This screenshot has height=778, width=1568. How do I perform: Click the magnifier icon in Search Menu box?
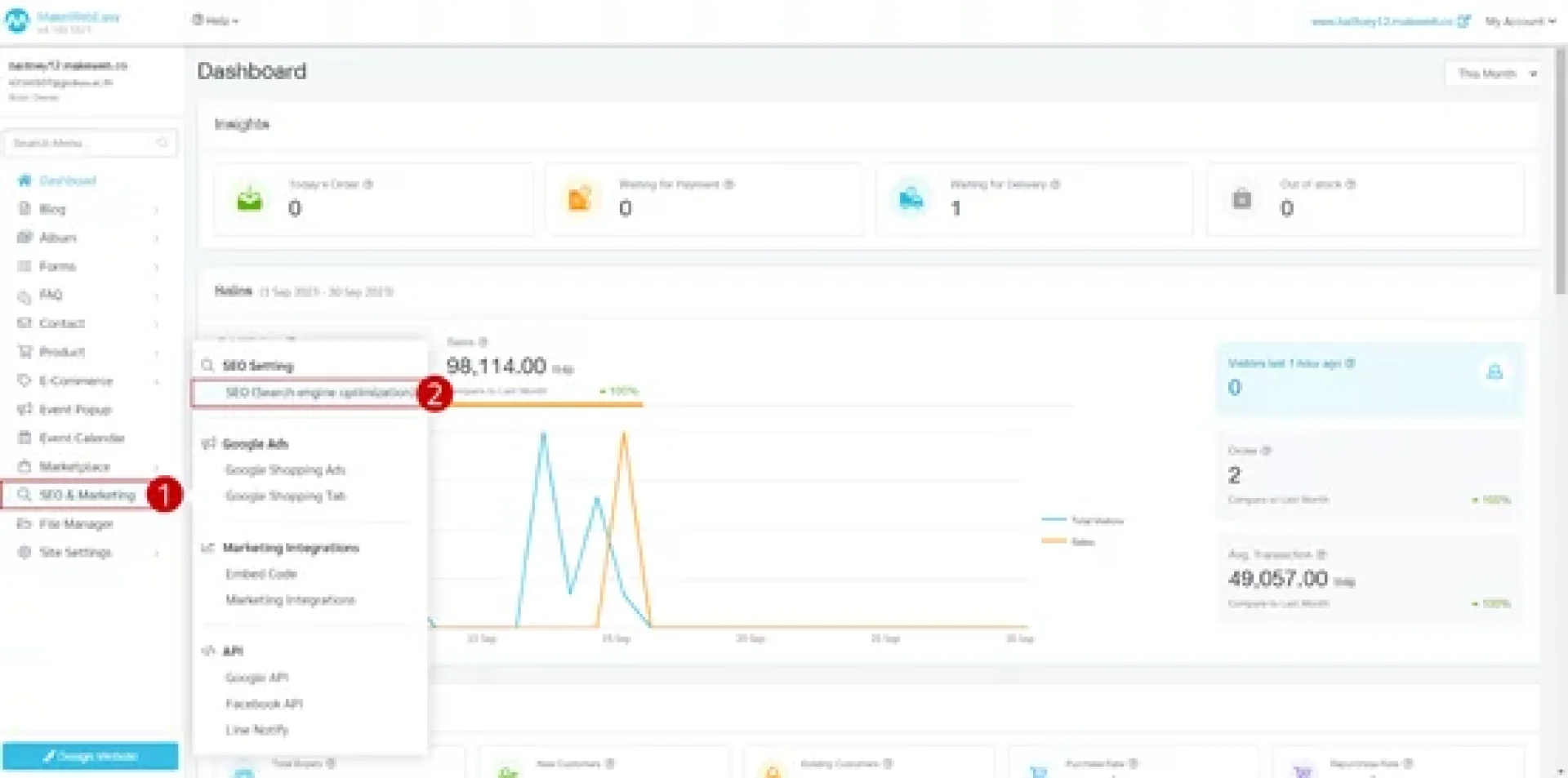[163, 143]
